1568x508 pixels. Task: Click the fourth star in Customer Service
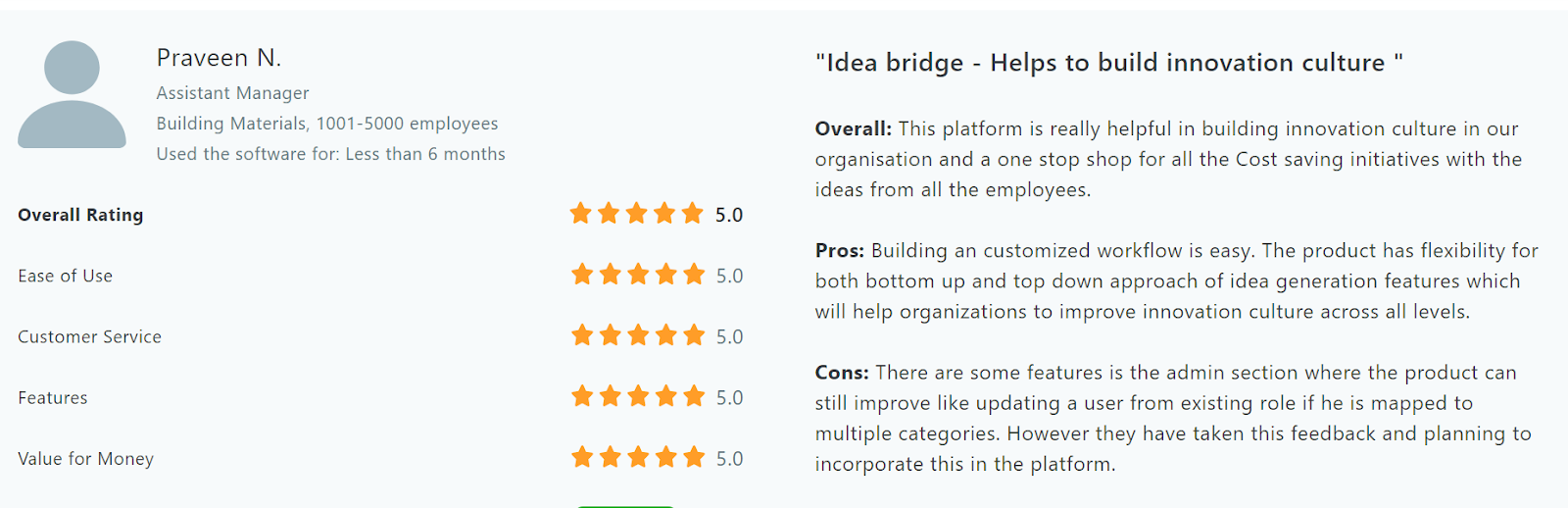click(x=666, y=335)
